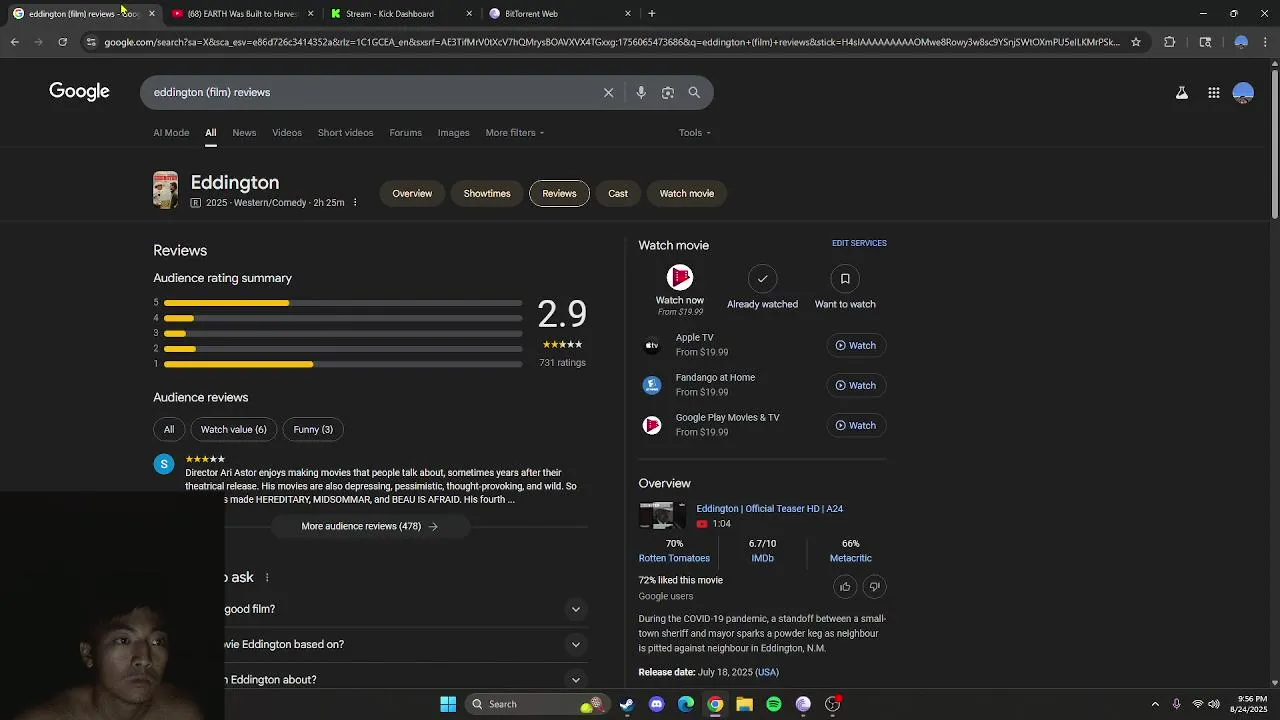
Task: Click EDIT SERVICES link
Action: [x=859, y=243]
